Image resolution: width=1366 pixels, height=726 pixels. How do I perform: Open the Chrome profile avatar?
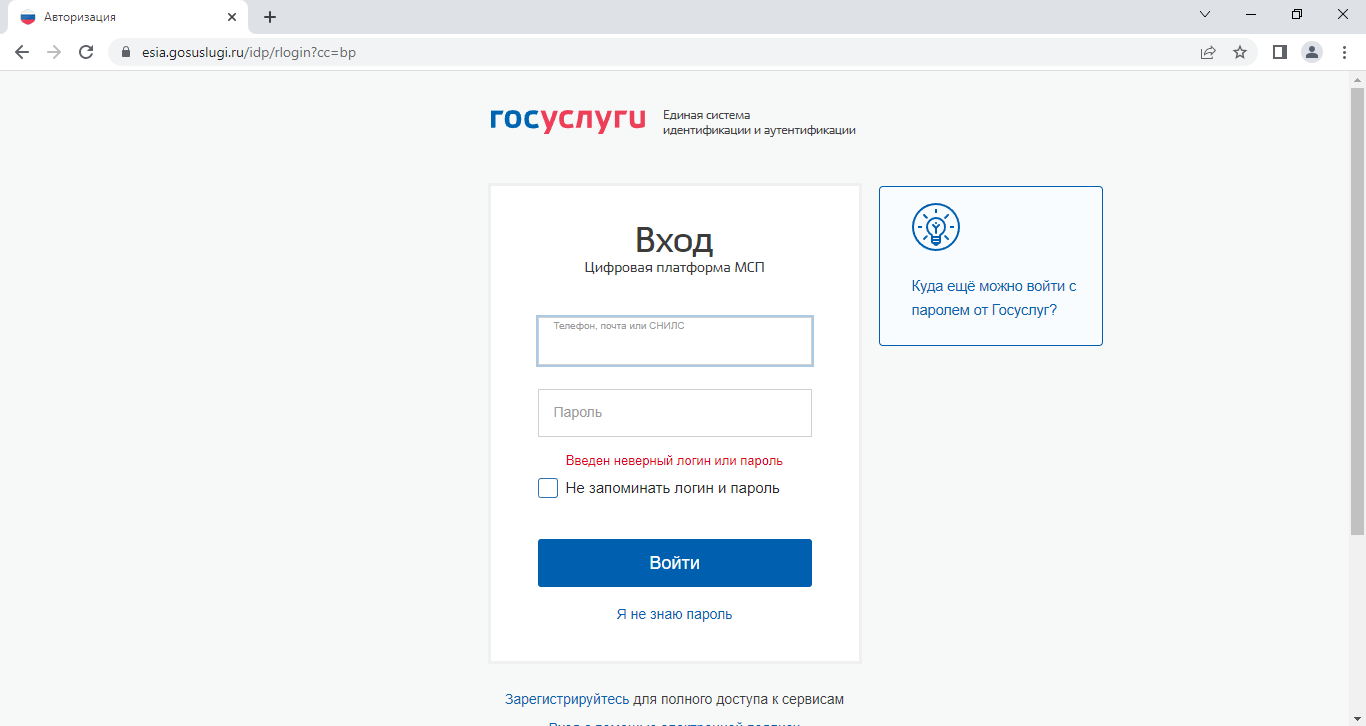tap(1312, 52)
